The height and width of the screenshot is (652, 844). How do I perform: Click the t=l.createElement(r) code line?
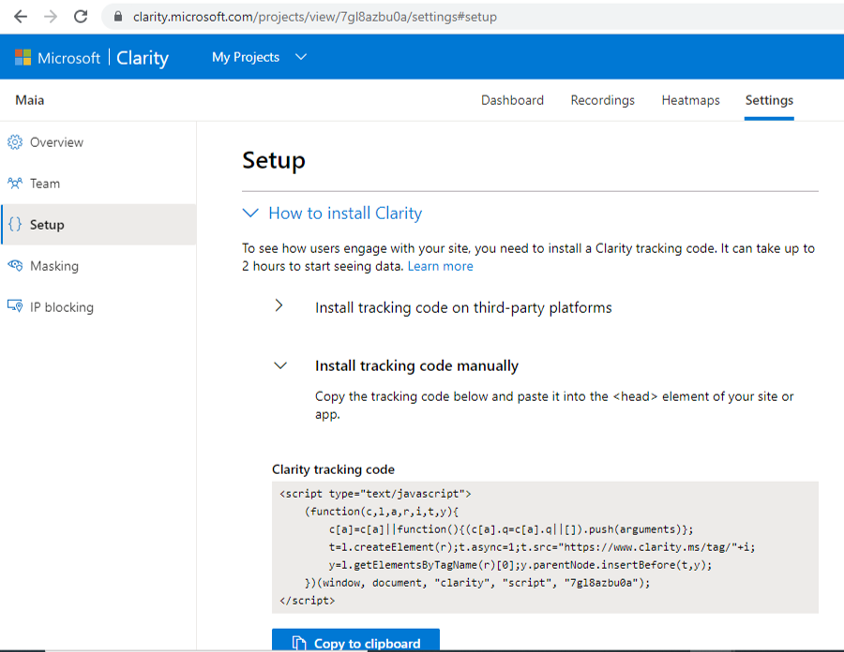[x=542, y=547]
